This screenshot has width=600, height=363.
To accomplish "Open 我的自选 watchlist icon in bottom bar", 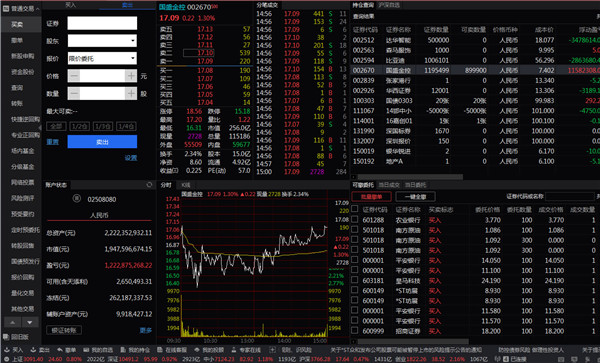I will point(86,350).
